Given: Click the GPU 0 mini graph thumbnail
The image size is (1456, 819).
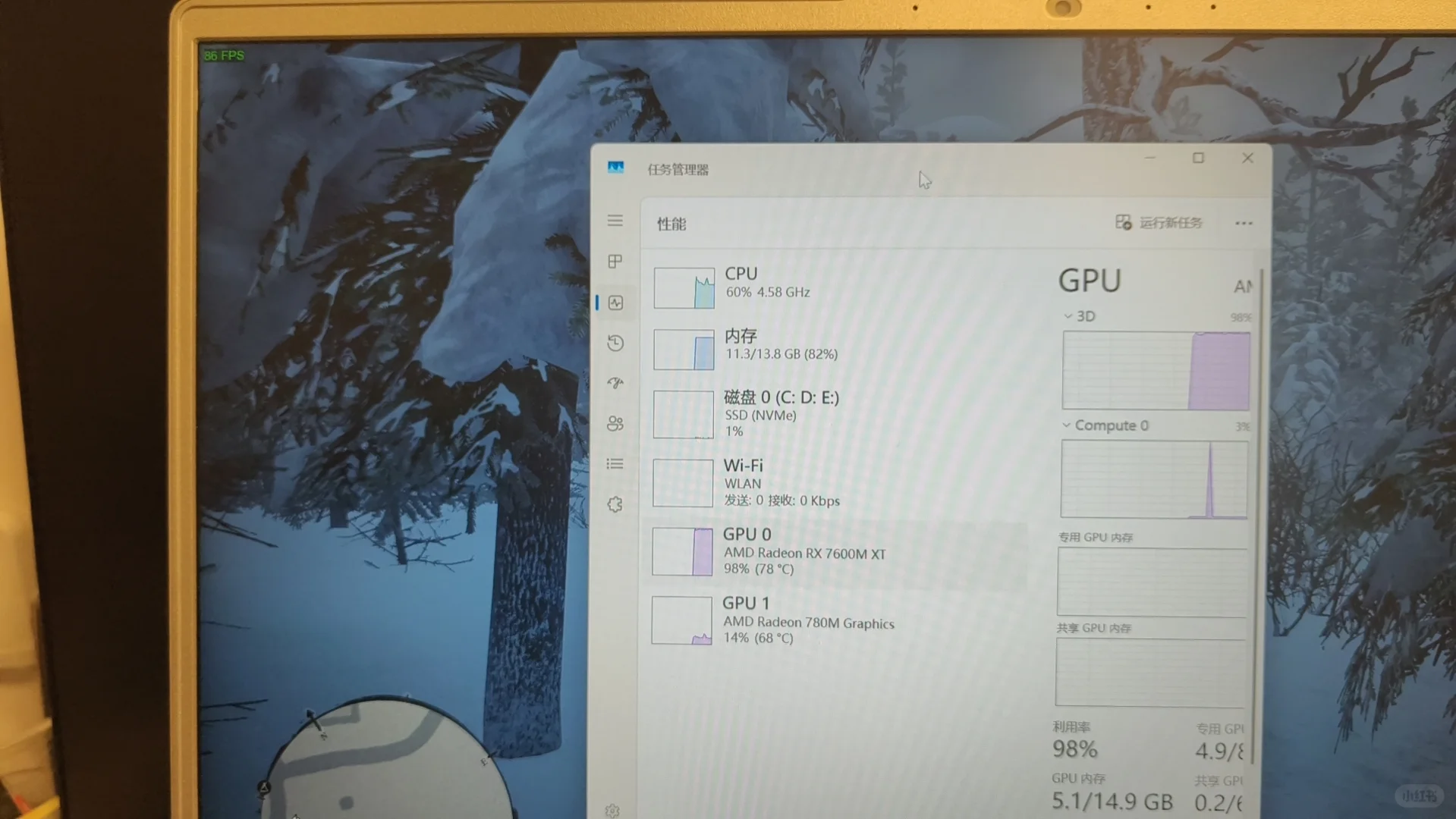Looking at the screenshot, I should click(682, 551).
